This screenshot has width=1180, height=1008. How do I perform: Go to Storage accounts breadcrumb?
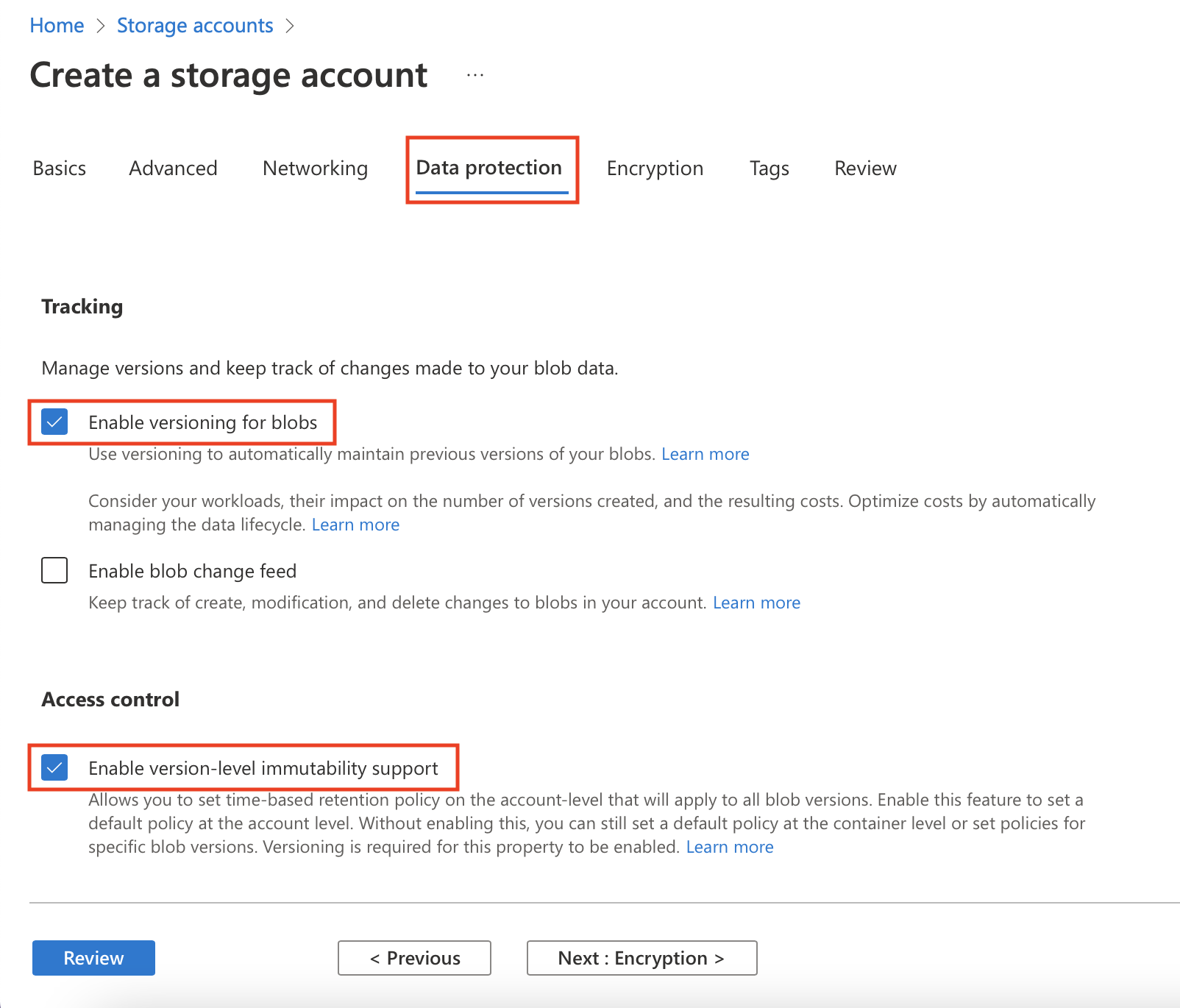[x=195, y=26]
